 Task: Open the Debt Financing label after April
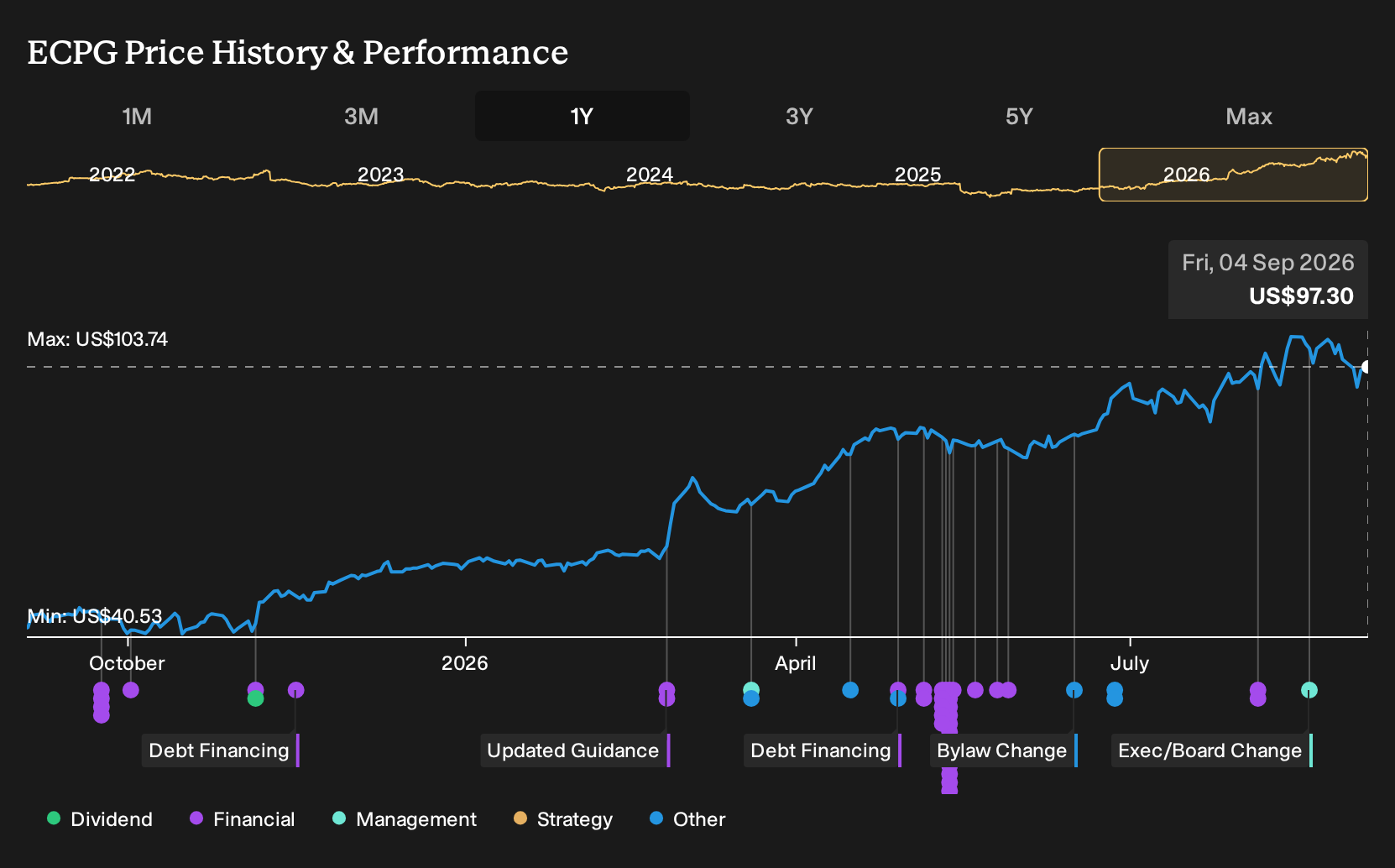pyautogui.click(x=823, y=750)
